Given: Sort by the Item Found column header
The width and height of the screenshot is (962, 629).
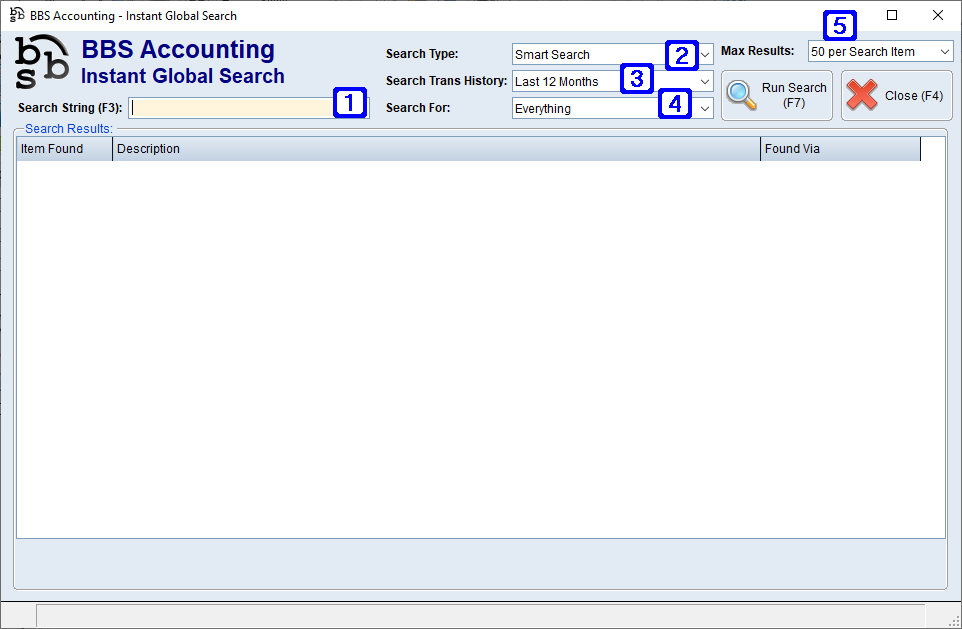Looking at the screenshot, I should [64, 149].
